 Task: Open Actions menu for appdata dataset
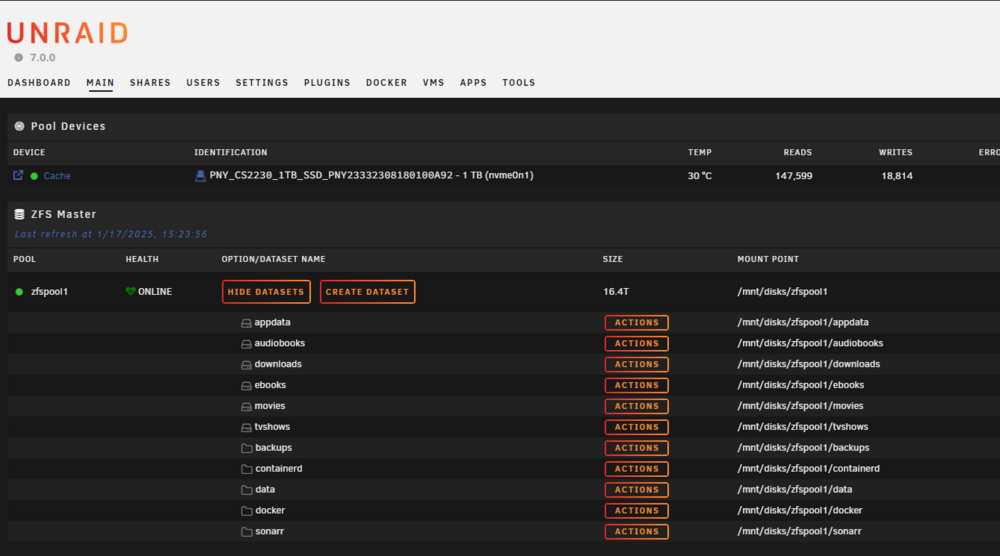pyautogui.click(x=636, y=323)
